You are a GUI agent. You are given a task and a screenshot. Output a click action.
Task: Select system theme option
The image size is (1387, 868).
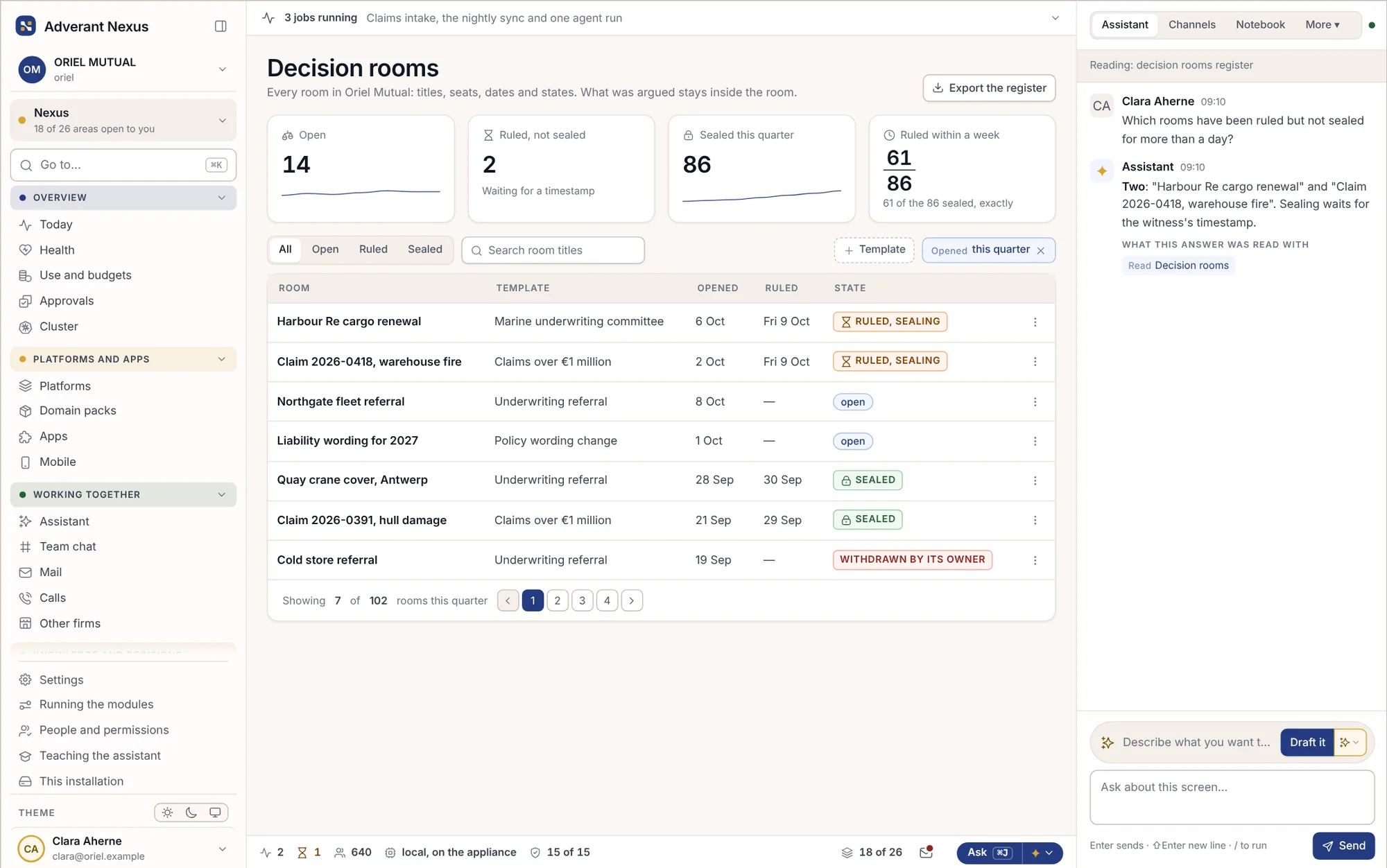tap(215, 813)
